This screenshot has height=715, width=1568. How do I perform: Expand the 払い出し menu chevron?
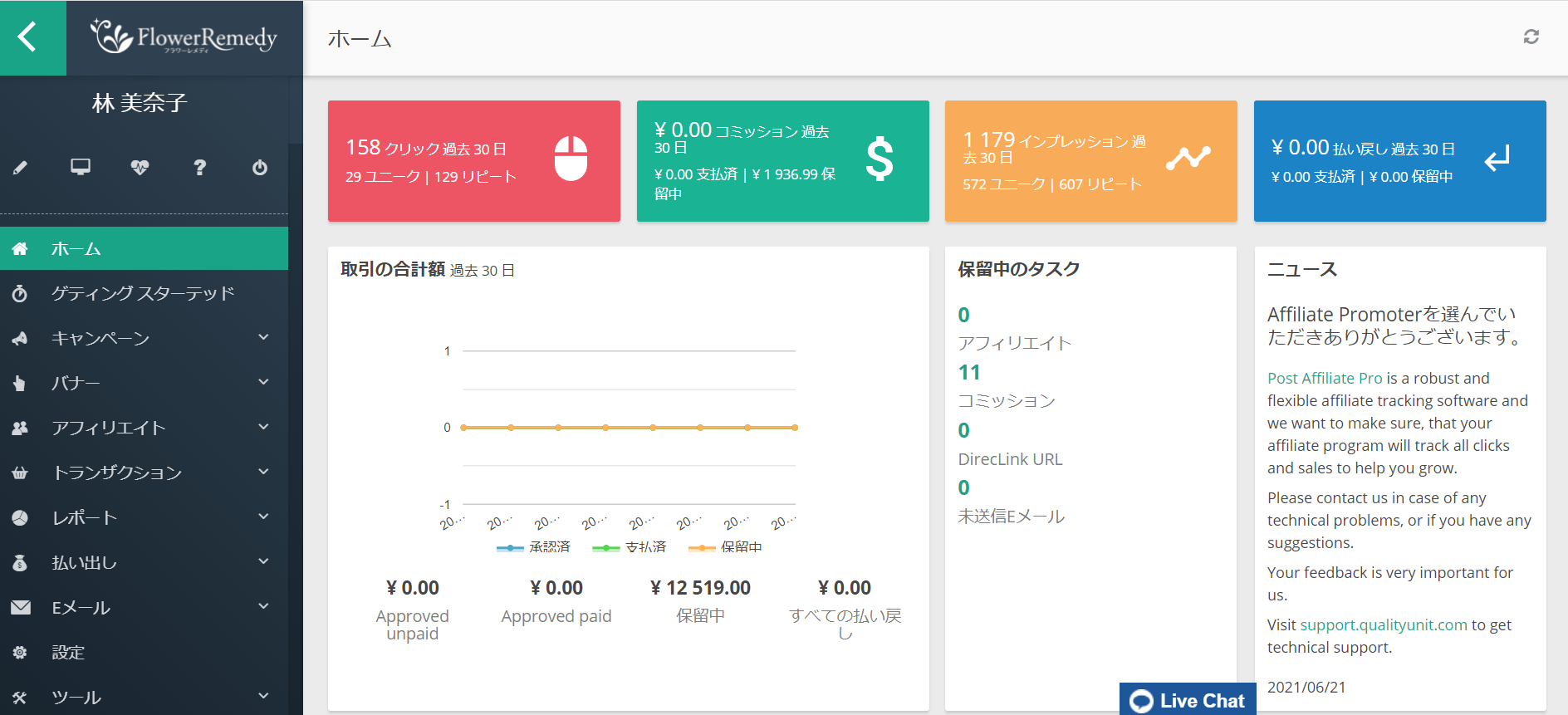pyautogui.click(x=263, y=561)
